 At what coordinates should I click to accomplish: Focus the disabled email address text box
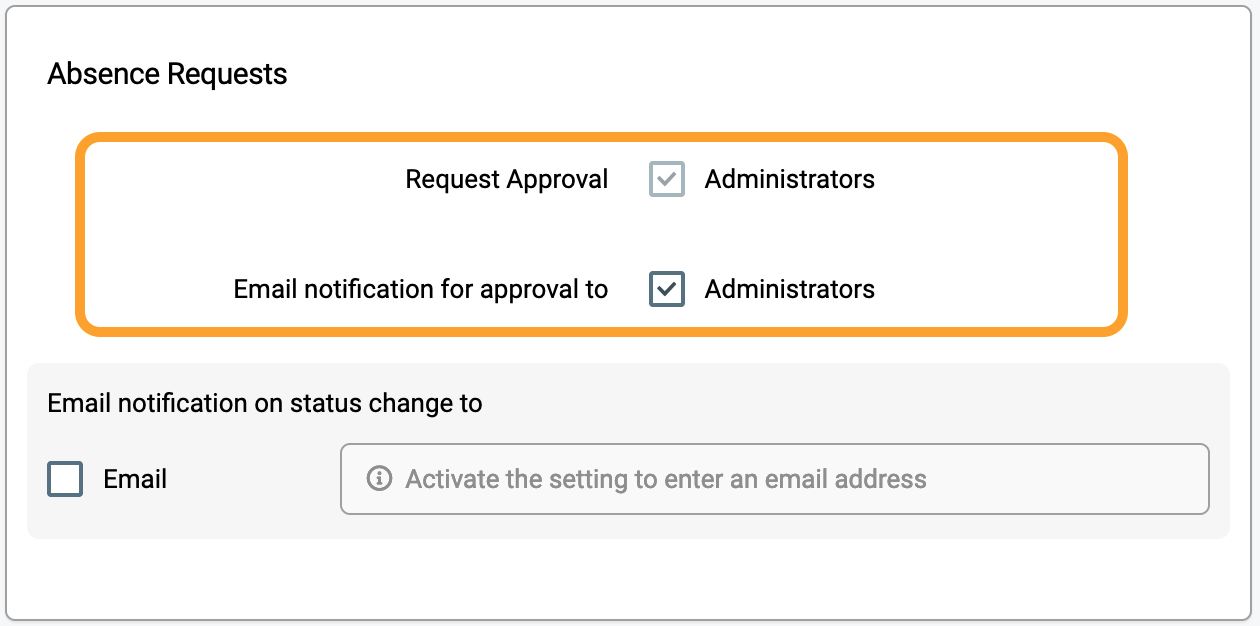775,479
